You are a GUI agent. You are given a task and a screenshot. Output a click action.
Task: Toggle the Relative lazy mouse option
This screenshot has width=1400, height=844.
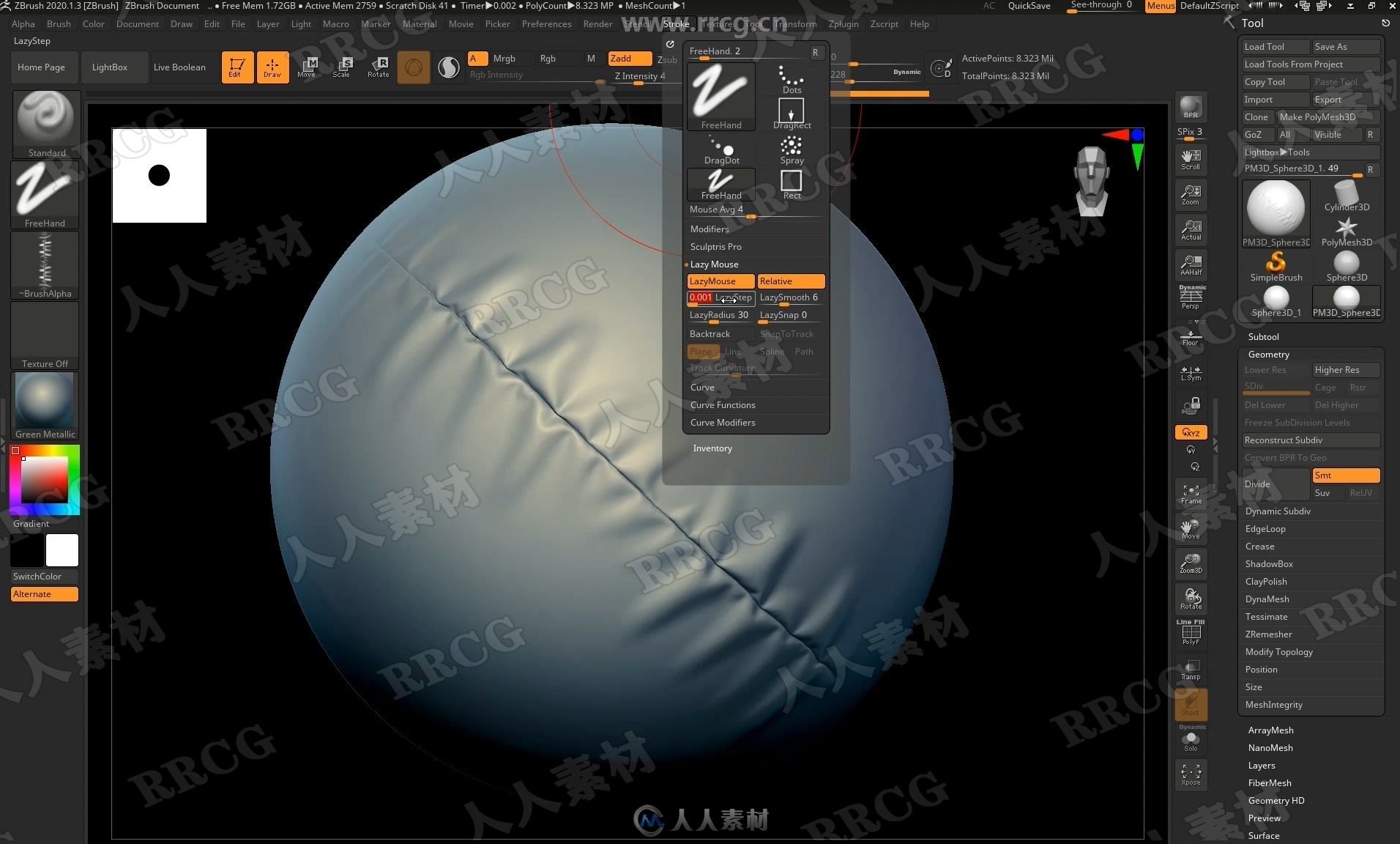tap(791, 281)
